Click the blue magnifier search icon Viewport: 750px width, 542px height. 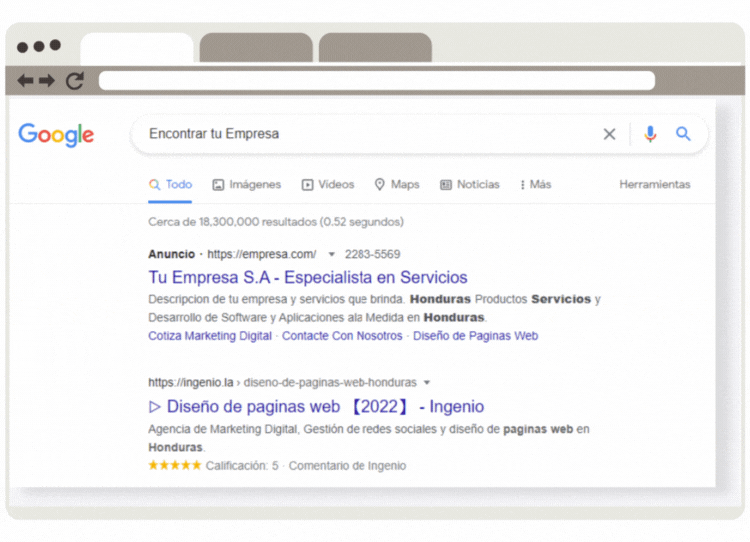click(x=683, y=134)
